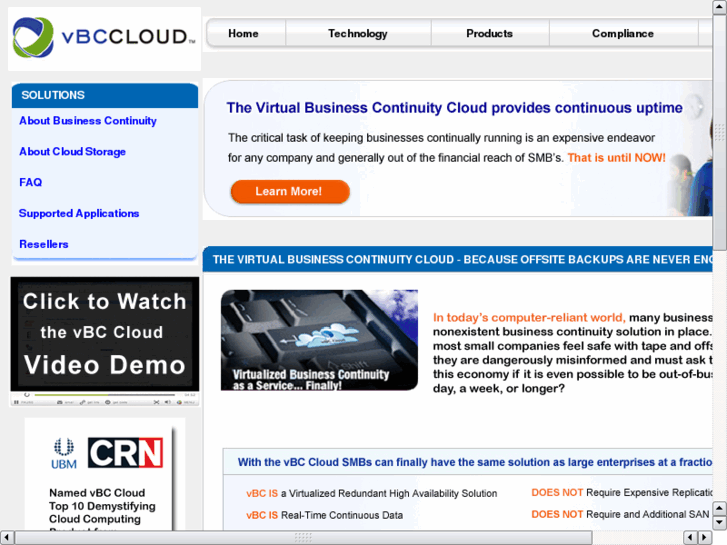The image size is (727, 545).
Task: Open About Business Continuity link
Action: [x=88, y=121]
